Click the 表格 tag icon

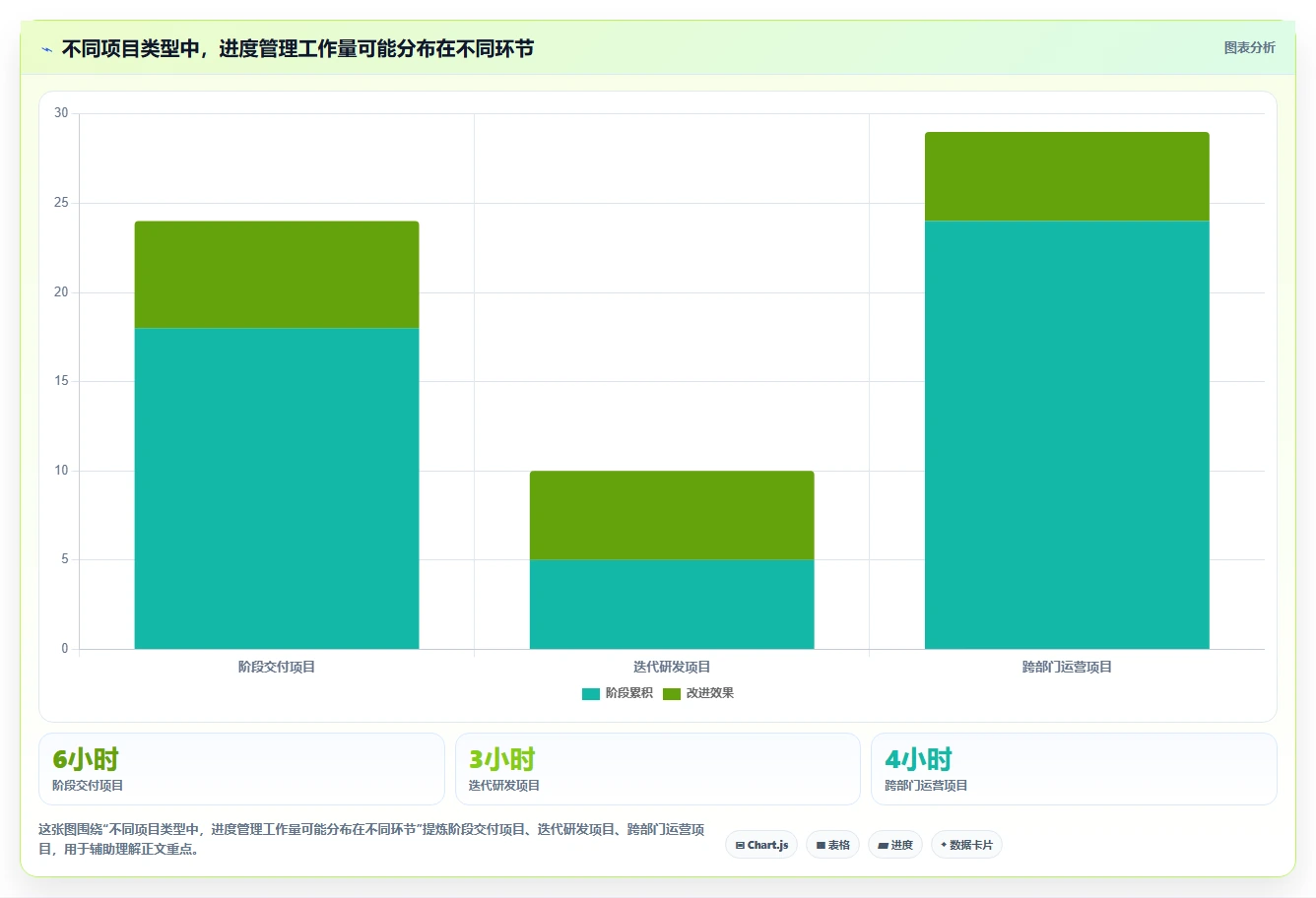(x=820, y=845)
